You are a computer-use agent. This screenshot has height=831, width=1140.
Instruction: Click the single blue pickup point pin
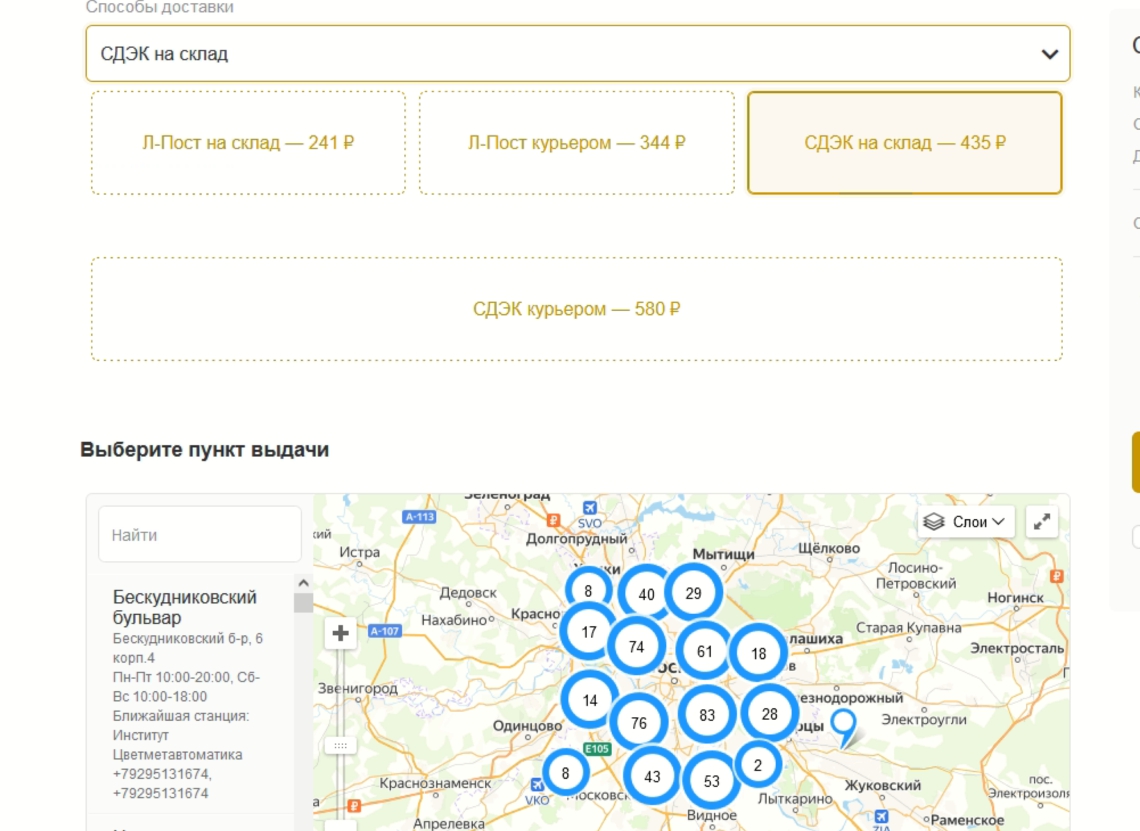tap(845, 725)
